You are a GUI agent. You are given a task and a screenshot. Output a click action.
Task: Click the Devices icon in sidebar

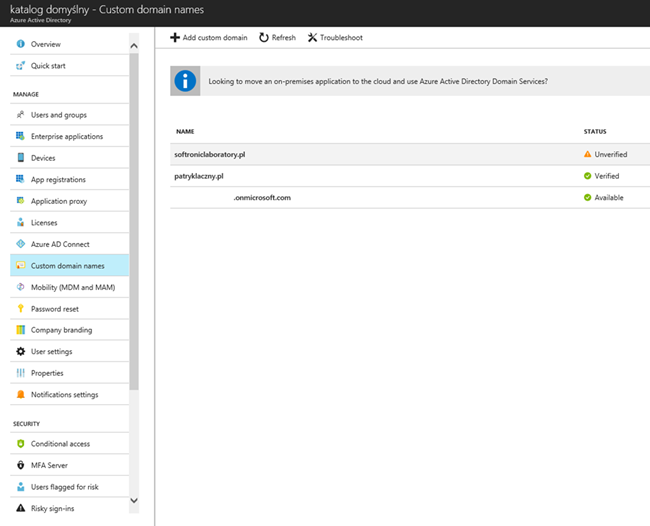[x=20, y=158]
